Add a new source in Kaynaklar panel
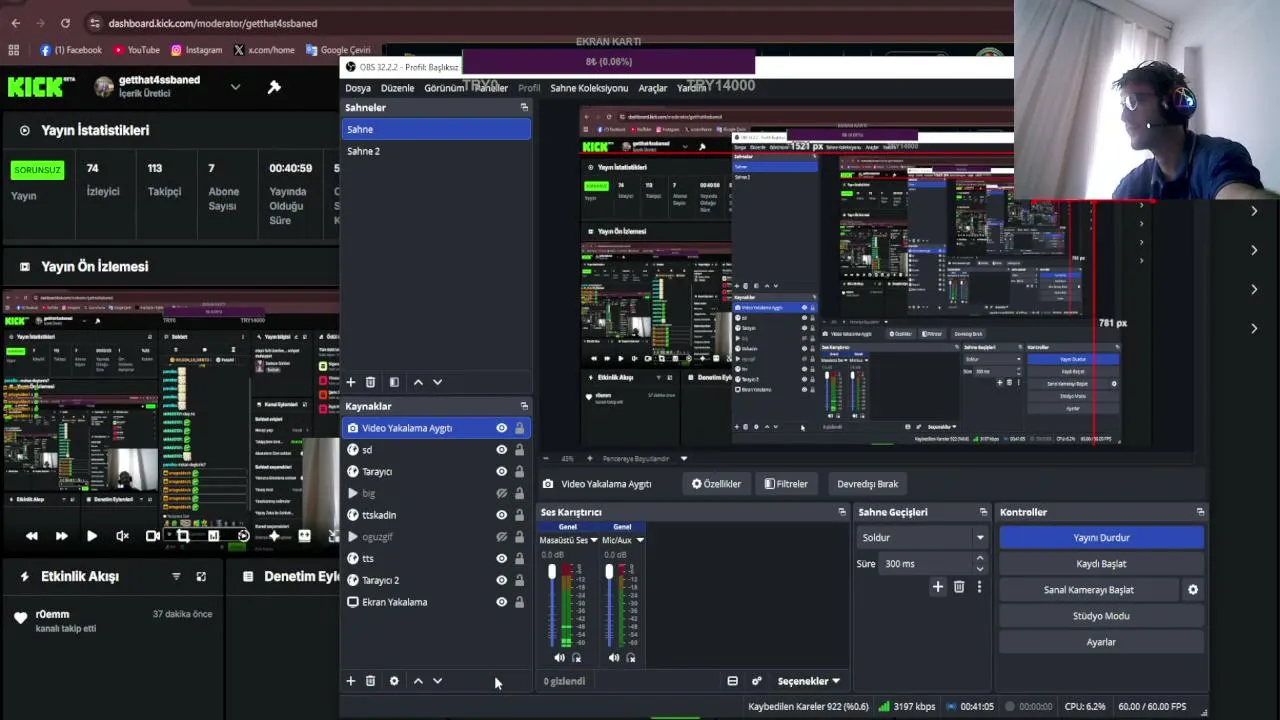 350,681
